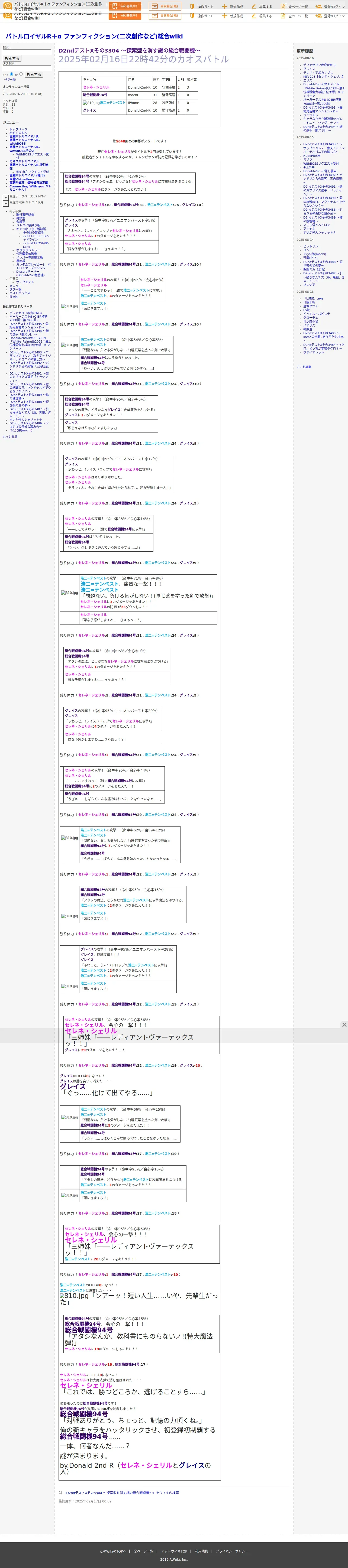Open 直轄Virtualboss menu link
Image resolution: width=348 pixels, height=1568 pixels.
click(22, 179)
